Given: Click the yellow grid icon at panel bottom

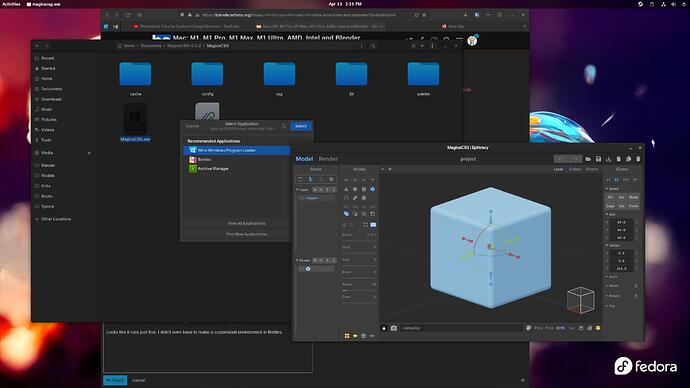Looking at the screenshot, I should 347,336.
